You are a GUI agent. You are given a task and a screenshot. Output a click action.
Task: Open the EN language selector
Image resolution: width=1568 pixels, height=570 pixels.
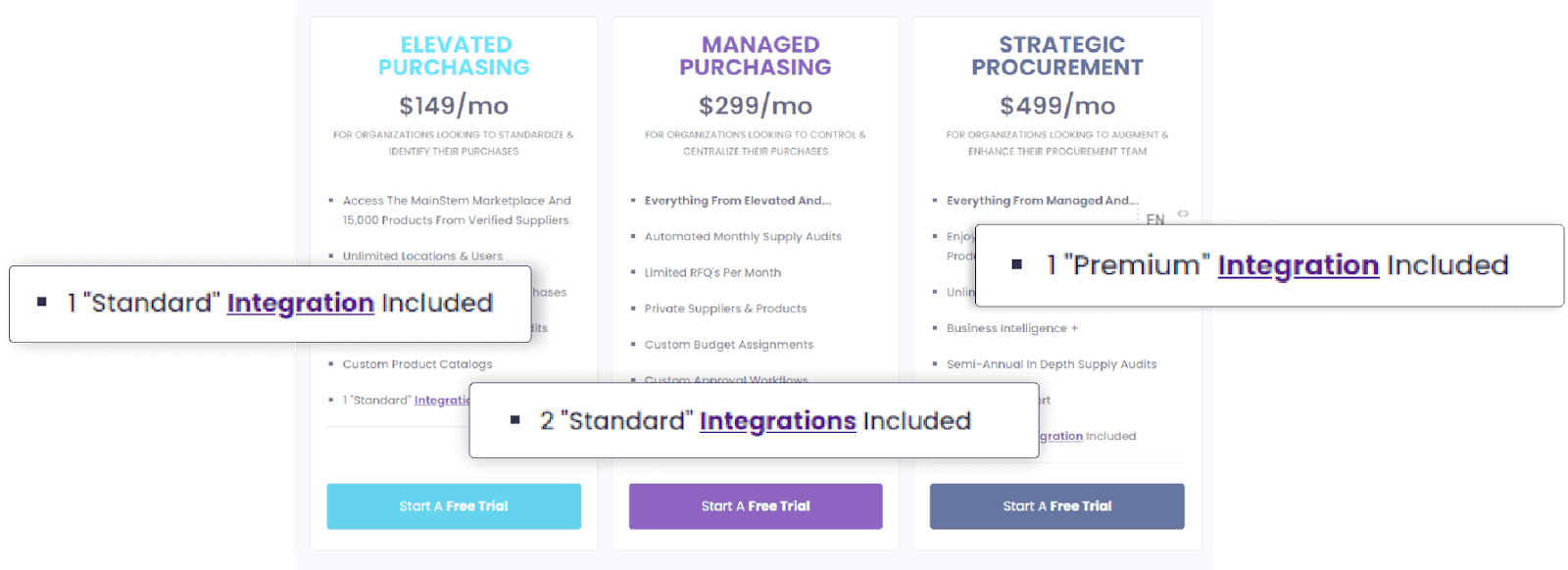(1155, 218)
